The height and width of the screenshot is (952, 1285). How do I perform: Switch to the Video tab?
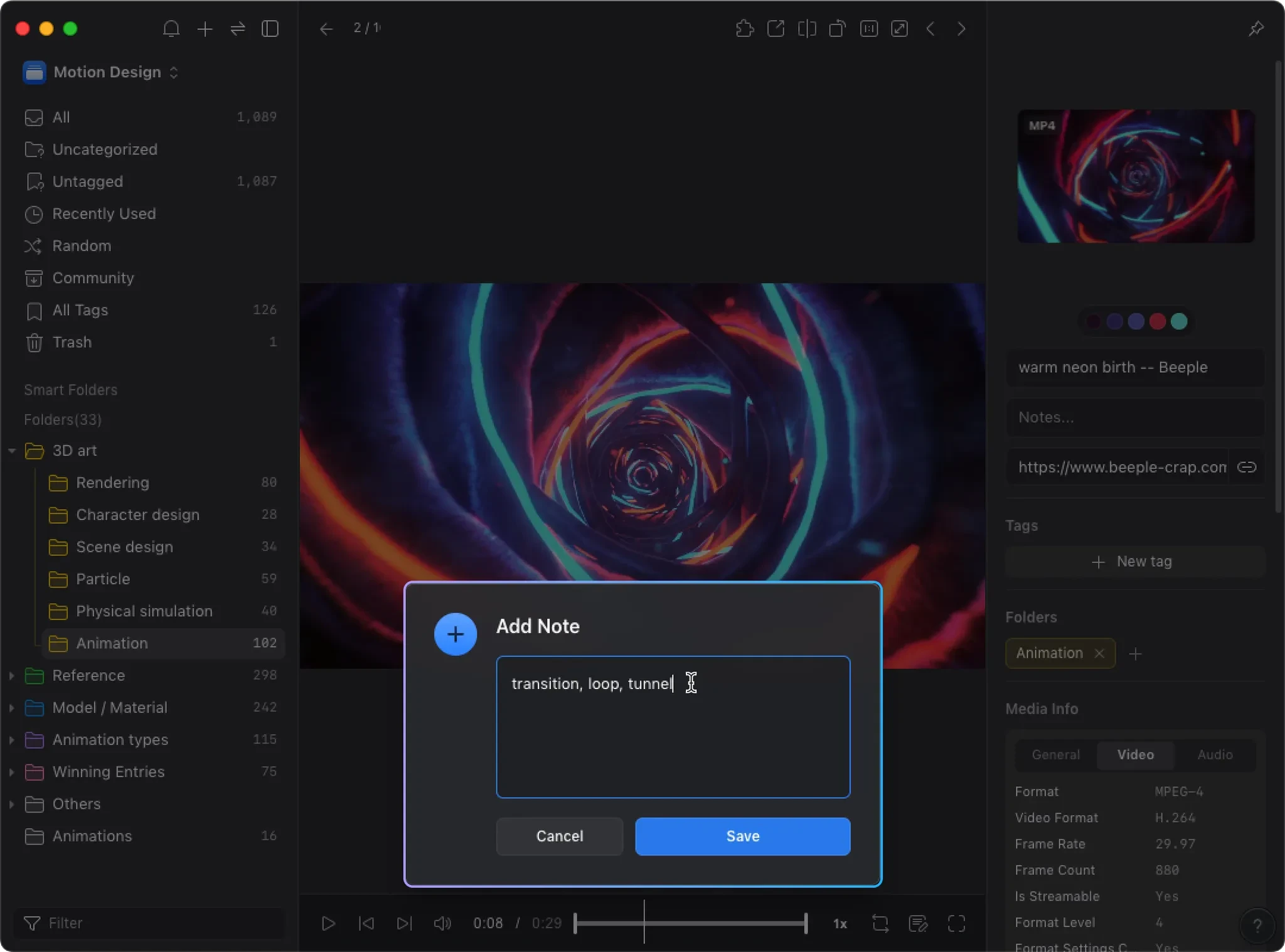(x=1136, y=755)
